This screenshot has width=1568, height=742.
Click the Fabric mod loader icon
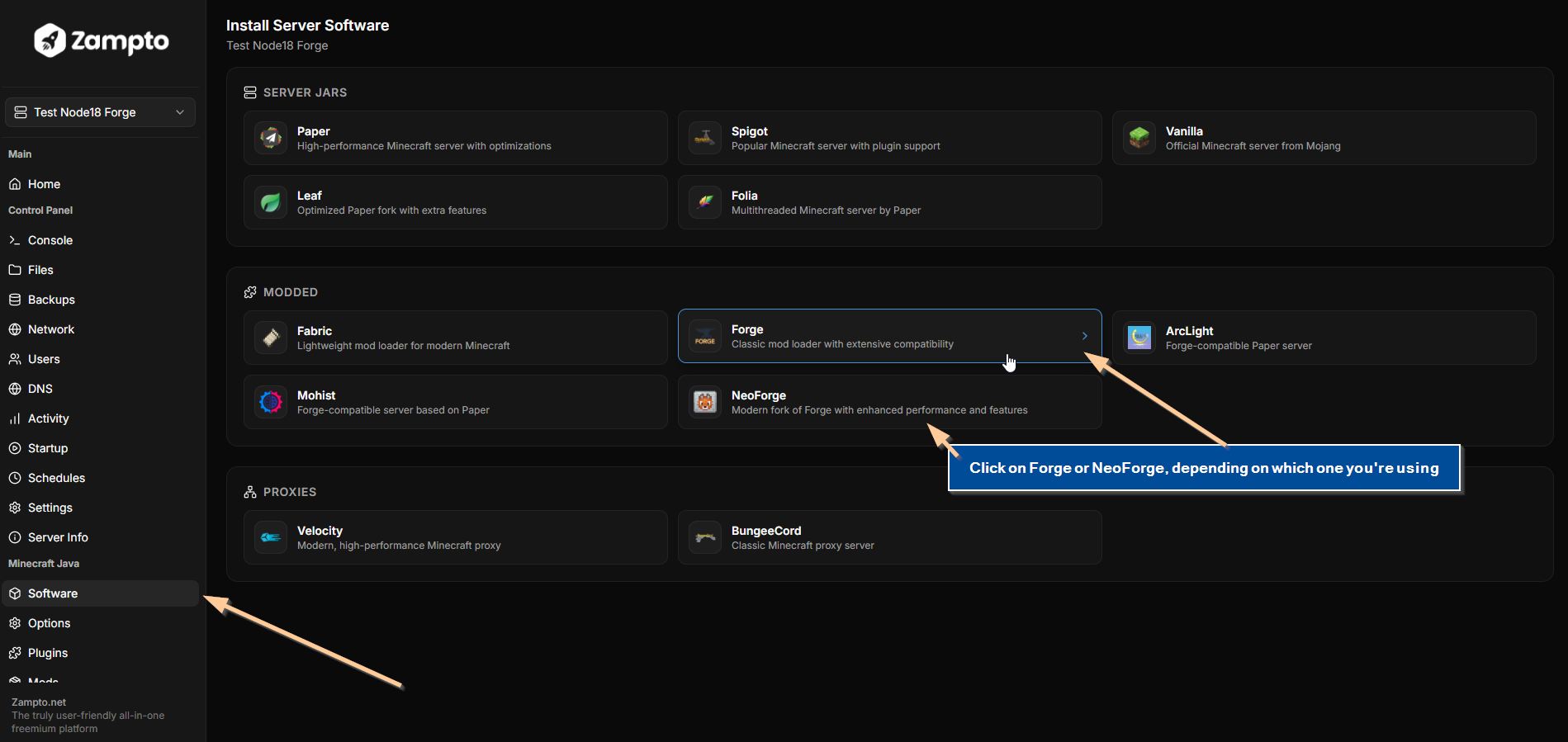coord(271,338)
